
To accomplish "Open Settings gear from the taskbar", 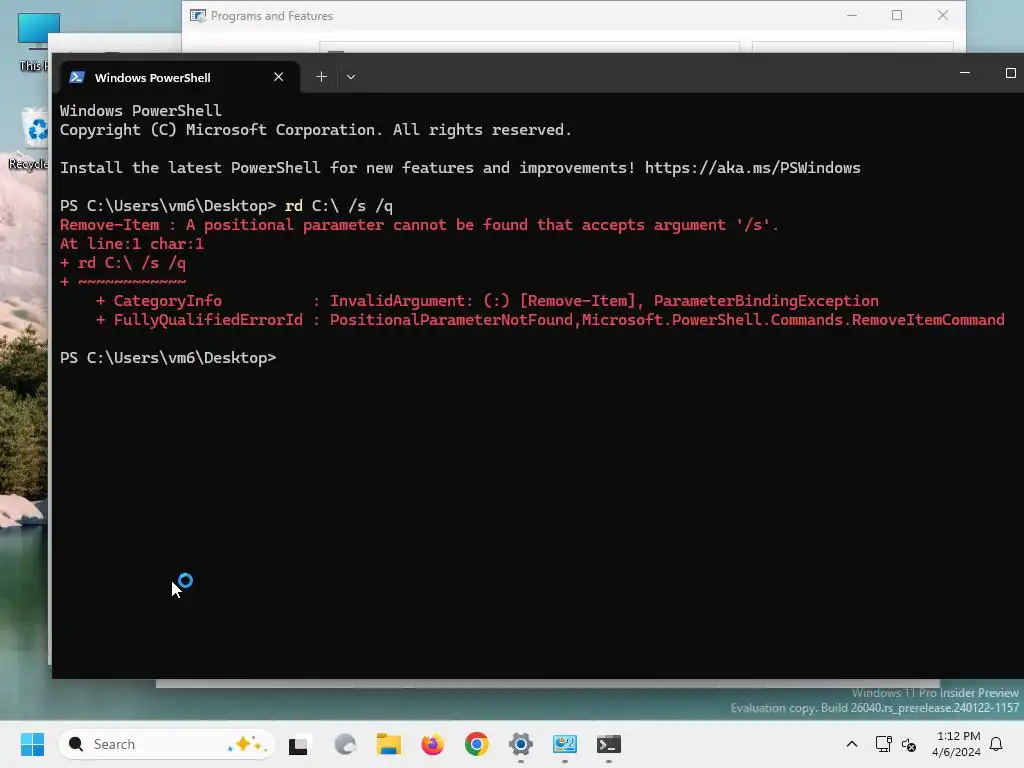I will pyautogui.click(x=520, y=744).
